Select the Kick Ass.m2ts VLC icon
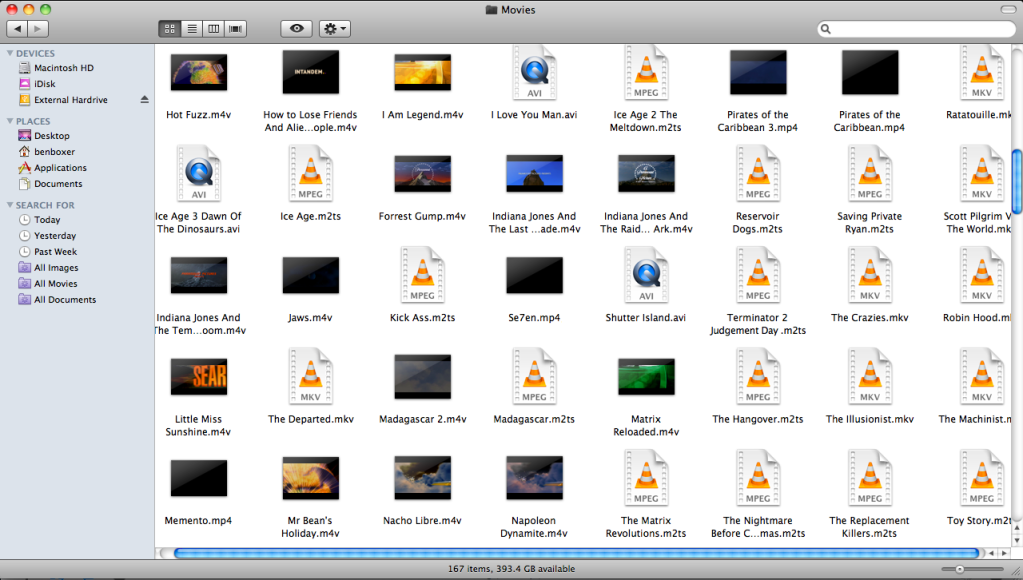1023x580 pixels. click(423, 275)
